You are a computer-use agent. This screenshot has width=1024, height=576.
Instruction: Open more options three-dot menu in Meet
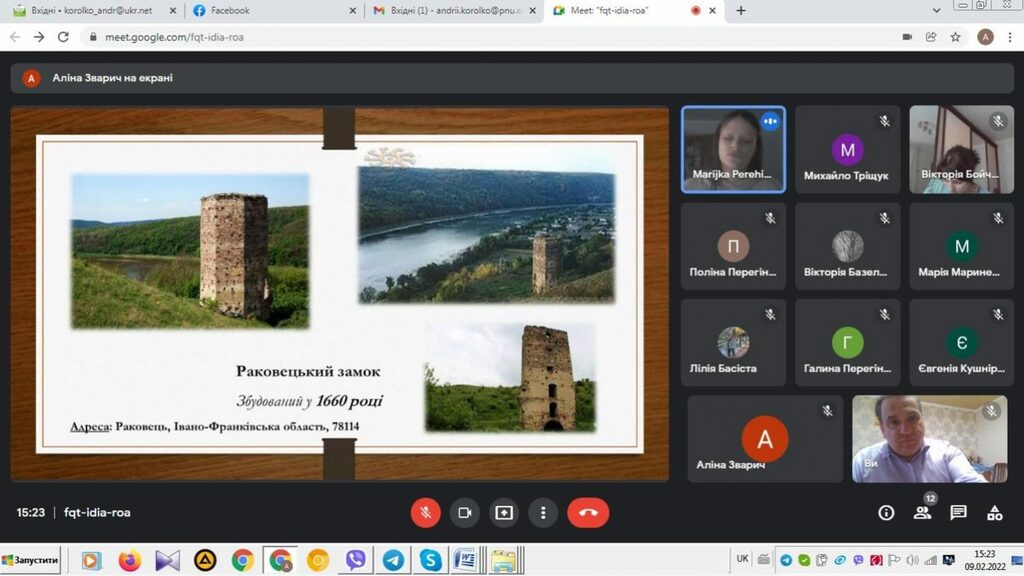(543, 513)
